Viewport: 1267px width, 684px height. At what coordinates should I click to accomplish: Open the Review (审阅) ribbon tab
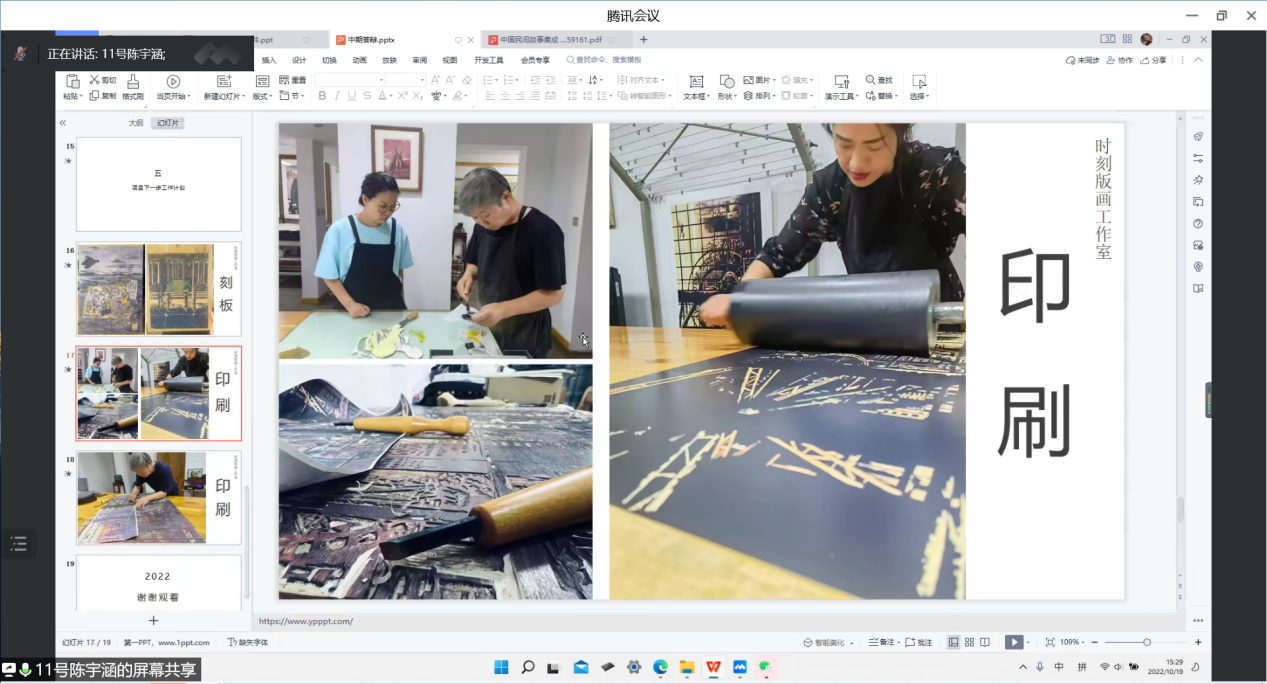[419, 60]
